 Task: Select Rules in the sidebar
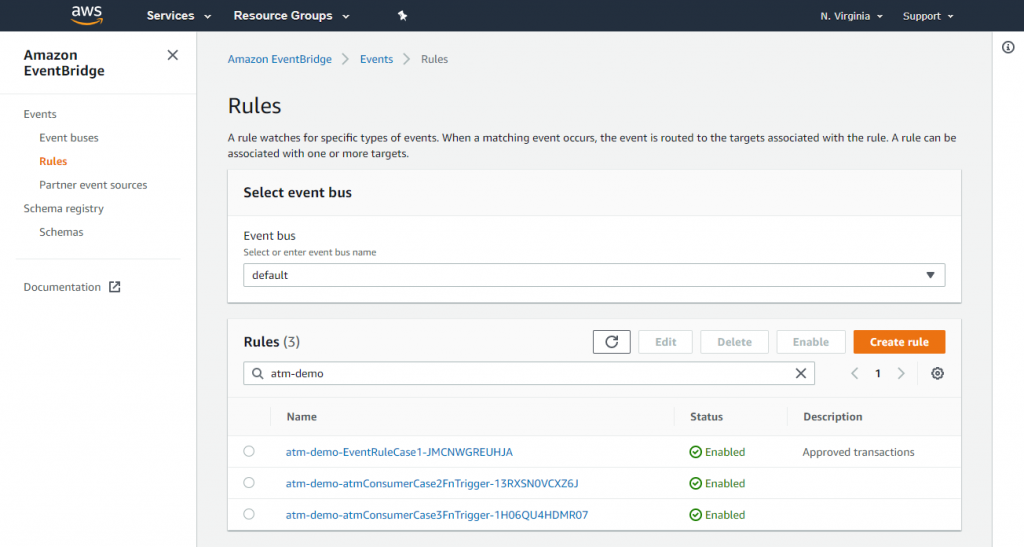point(53,161)
